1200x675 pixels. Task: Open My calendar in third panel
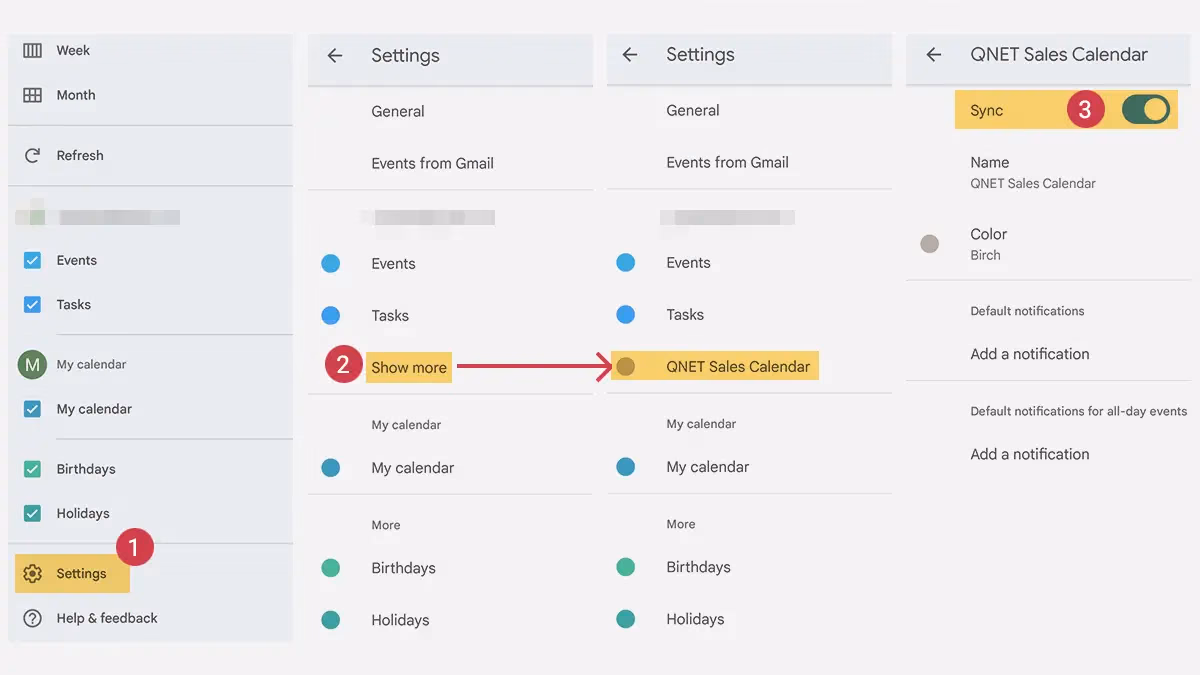(x=707, y=467)
